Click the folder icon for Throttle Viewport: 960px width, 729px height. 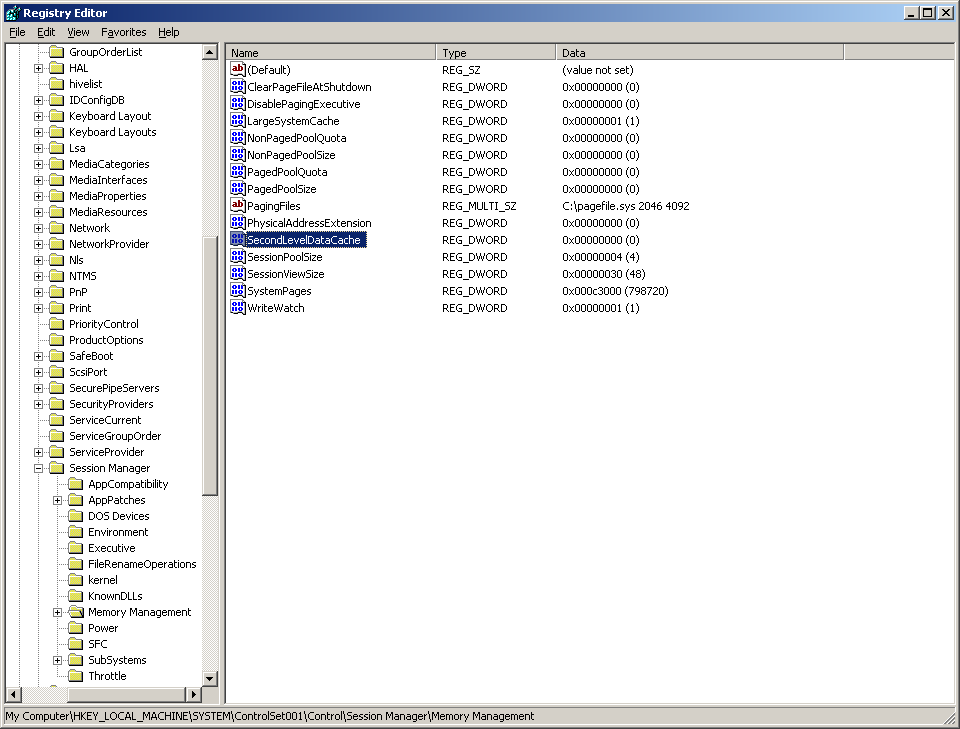coord(76,676)
